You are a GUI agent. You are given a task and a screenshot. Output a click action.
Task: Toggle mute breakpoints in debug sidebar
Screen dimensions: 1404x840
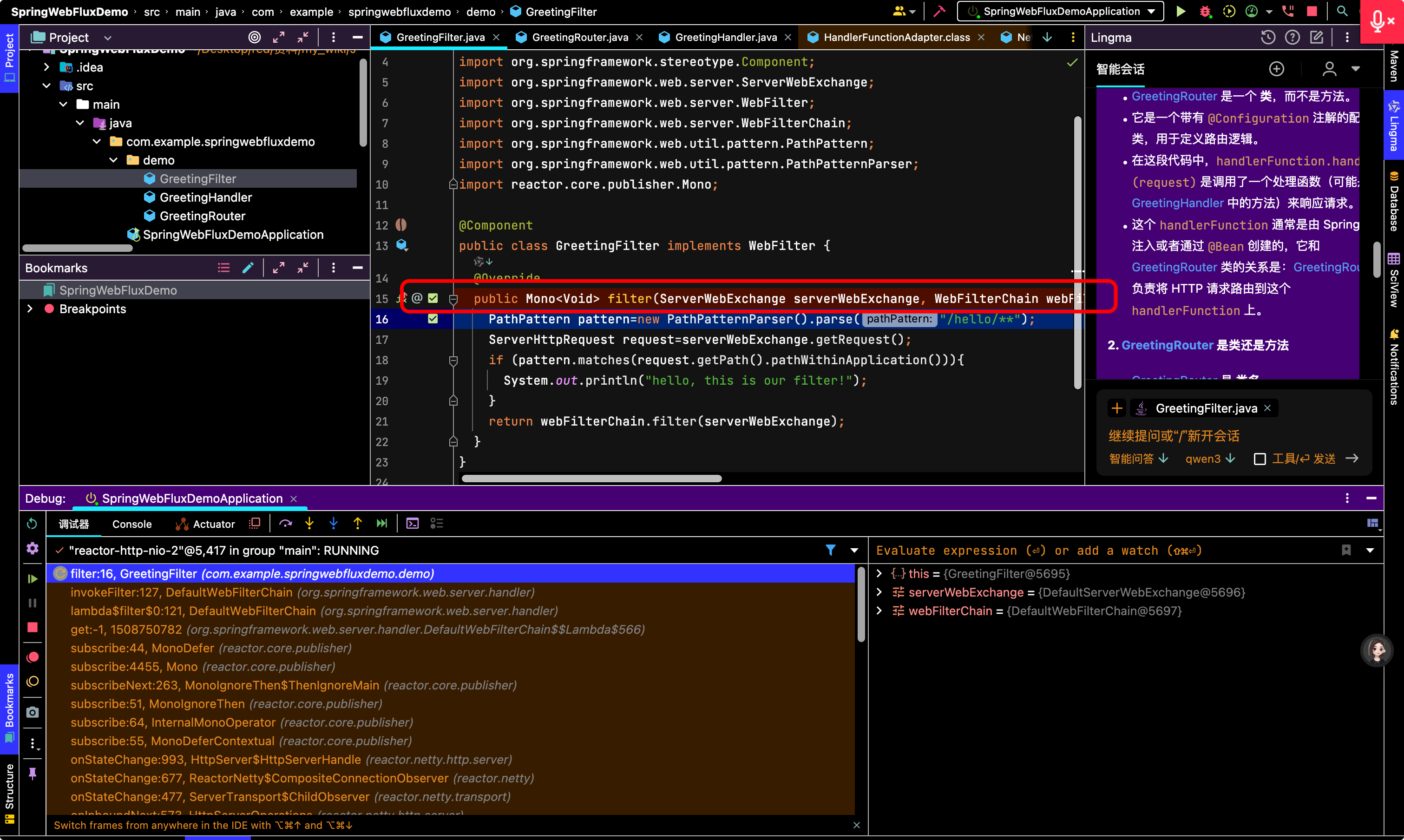coord(32,682)
